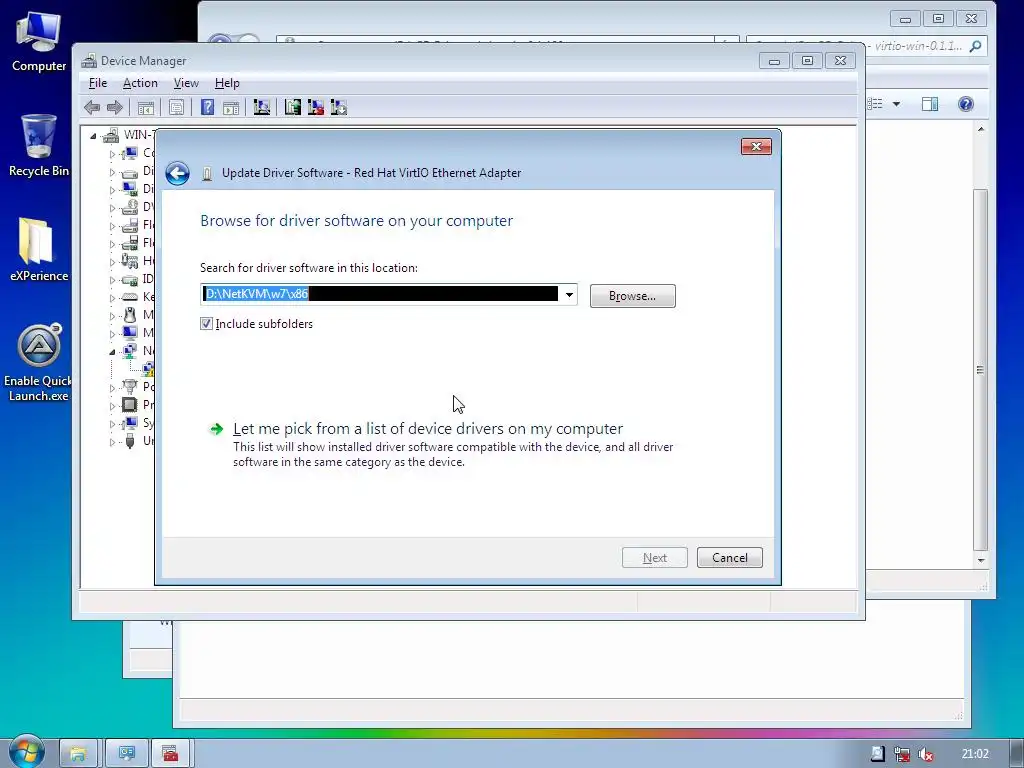Collapse the Network adapters tree node
The height and width of the screenshot is (768, 1024).
112,351
